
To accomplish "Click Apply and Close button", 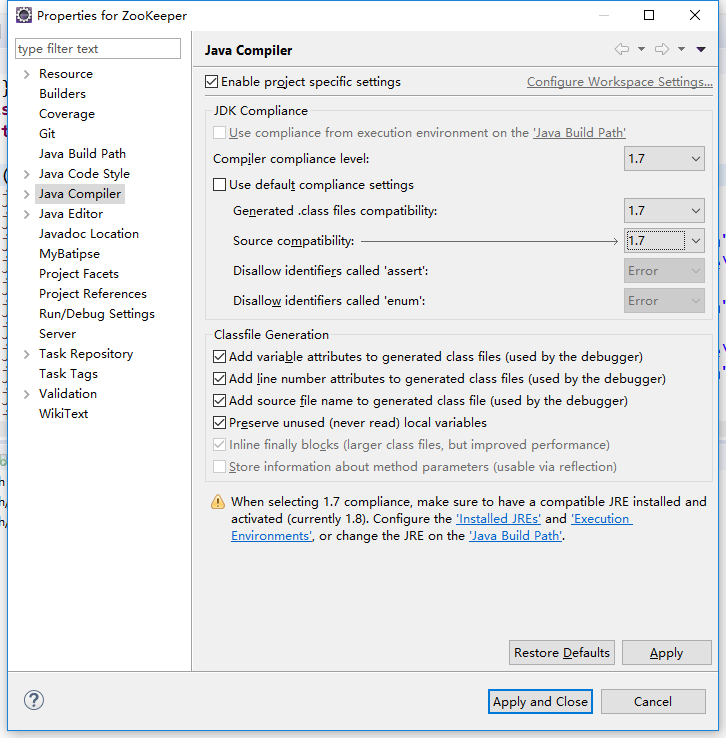I will click(x=540, y=702).
